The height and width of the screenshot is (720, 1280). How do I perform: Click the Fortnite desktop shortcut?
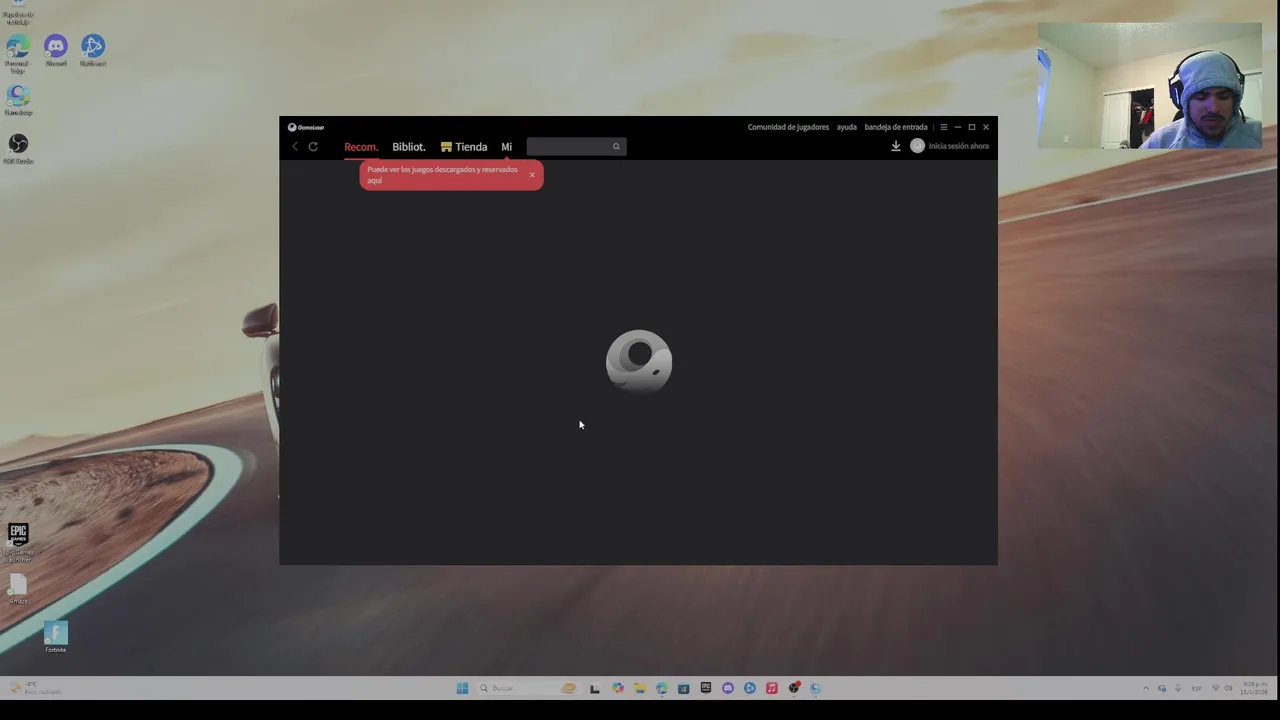coord(56,636)
